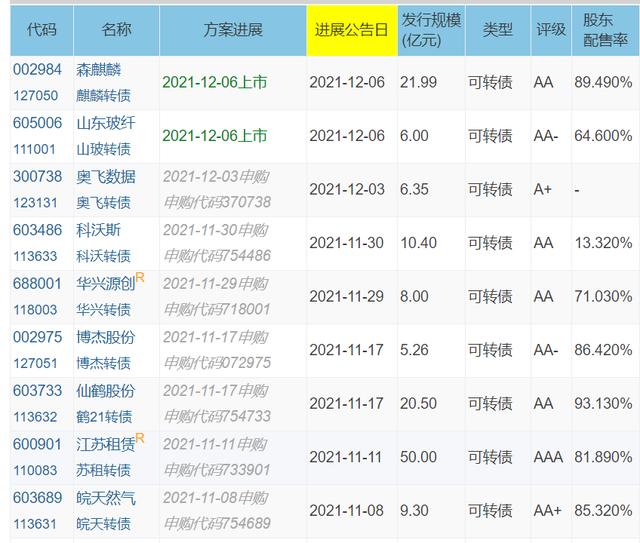
Task: Open 江苏租赁 stock link
Action: tap(106, 444)
